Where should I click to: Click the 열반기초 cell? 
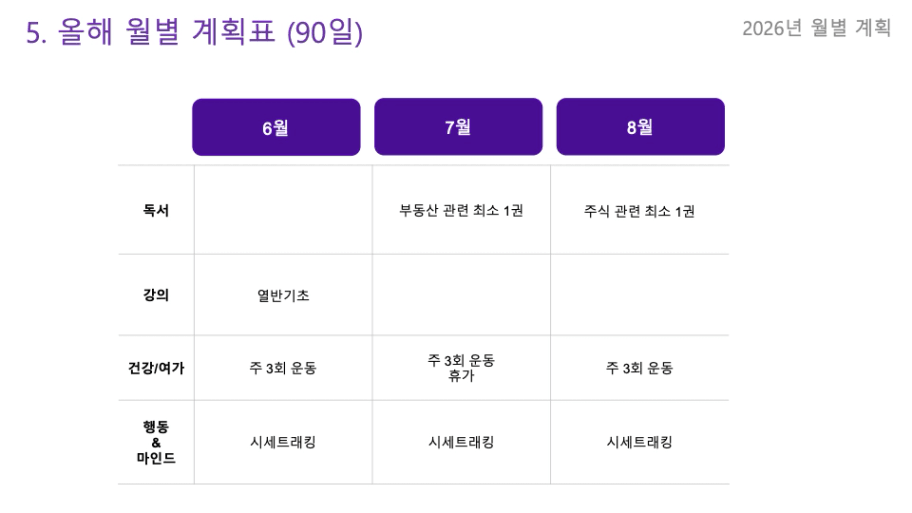click(283, 295)
